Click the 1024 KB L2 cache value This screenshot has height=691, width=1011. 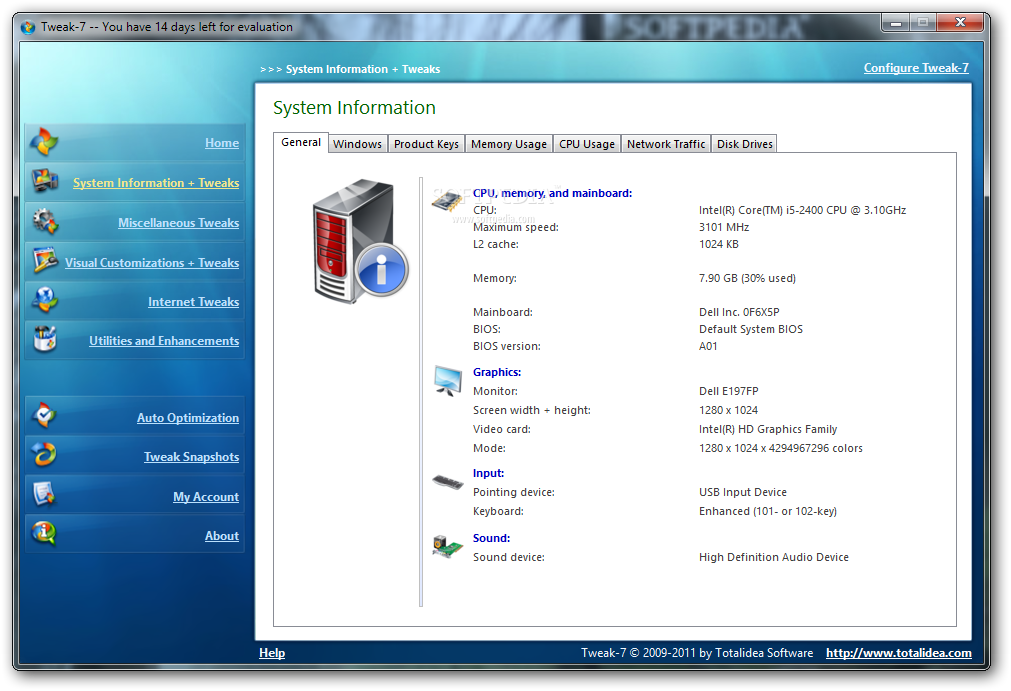point(719,244)
